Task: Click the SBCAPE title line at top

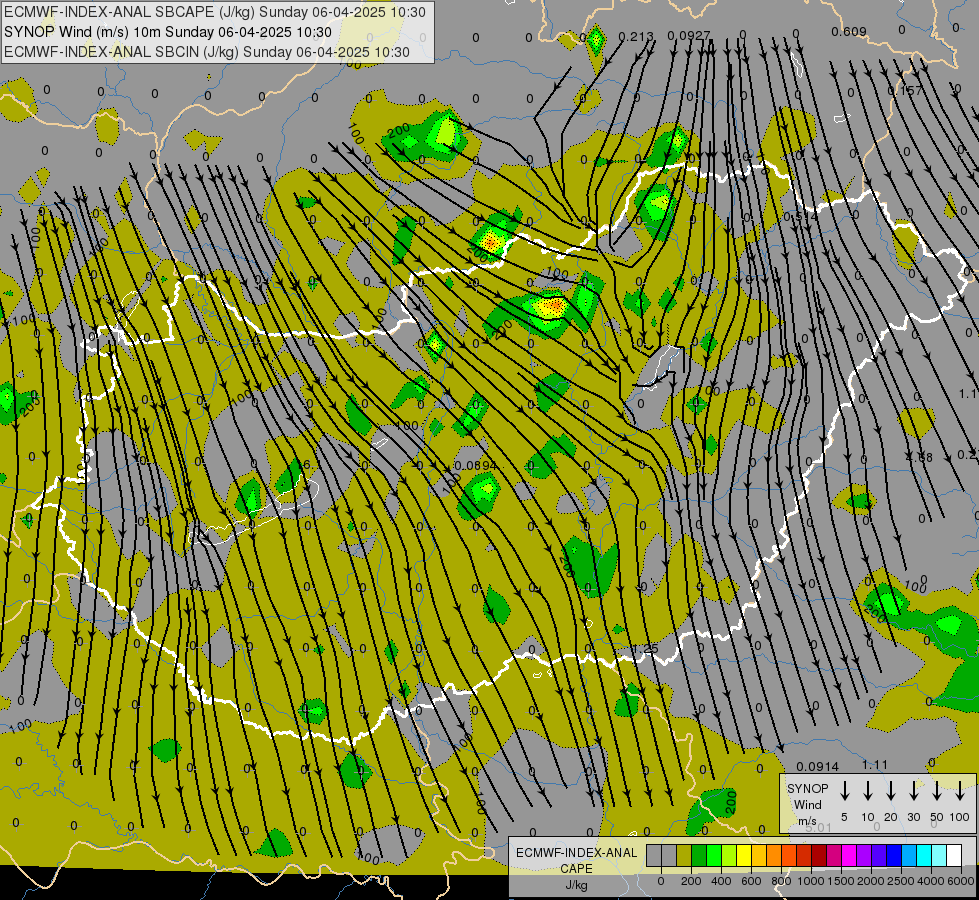Action: [215, 12]
